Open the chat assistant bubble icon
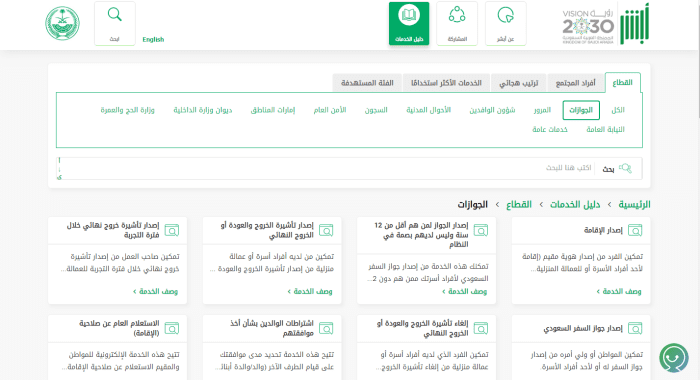This screenshot has width=700, height=380. click(674, 358)
